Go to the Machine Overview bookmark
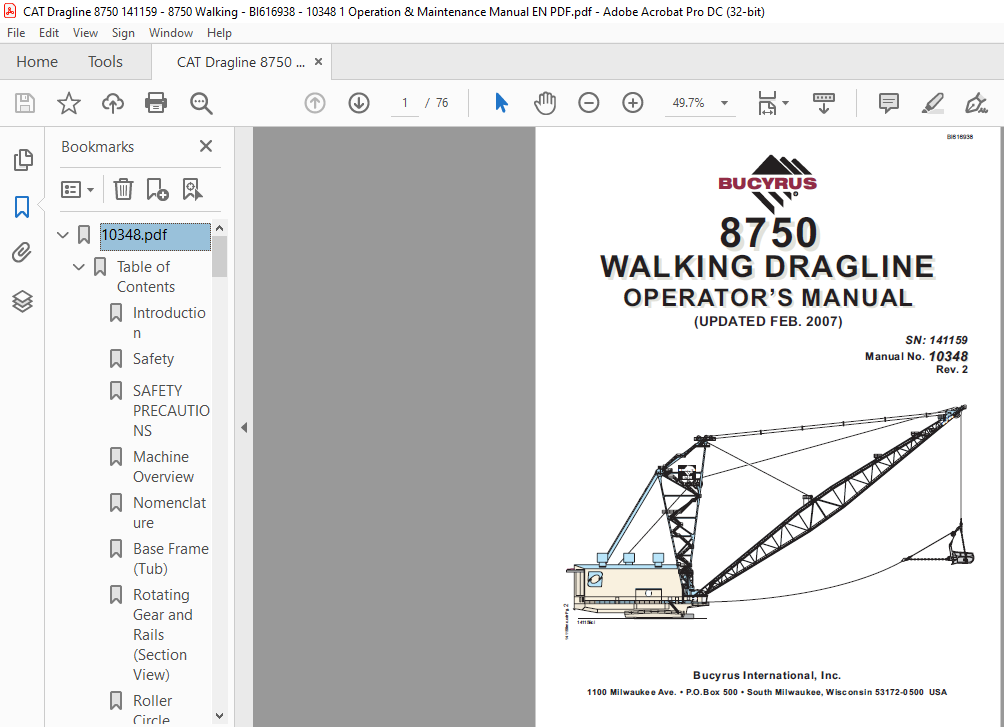1004x727 pixels. (x=163, y=467)
